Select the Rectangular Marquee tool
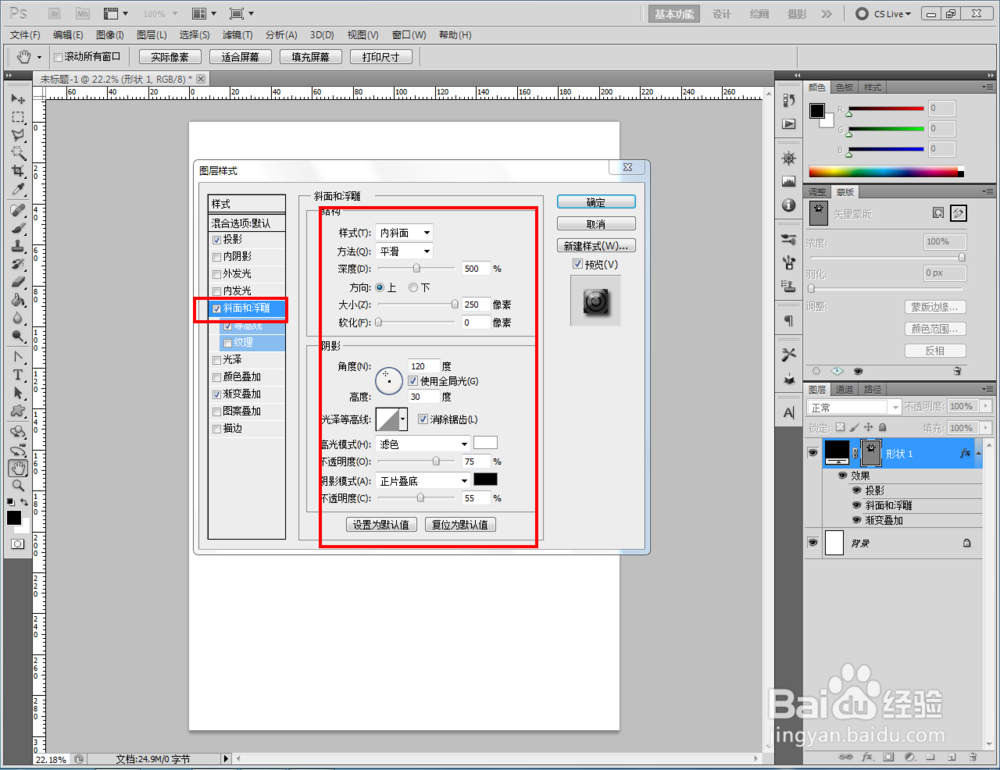This screenshot has height=770, width=1000. click(18, 117)
